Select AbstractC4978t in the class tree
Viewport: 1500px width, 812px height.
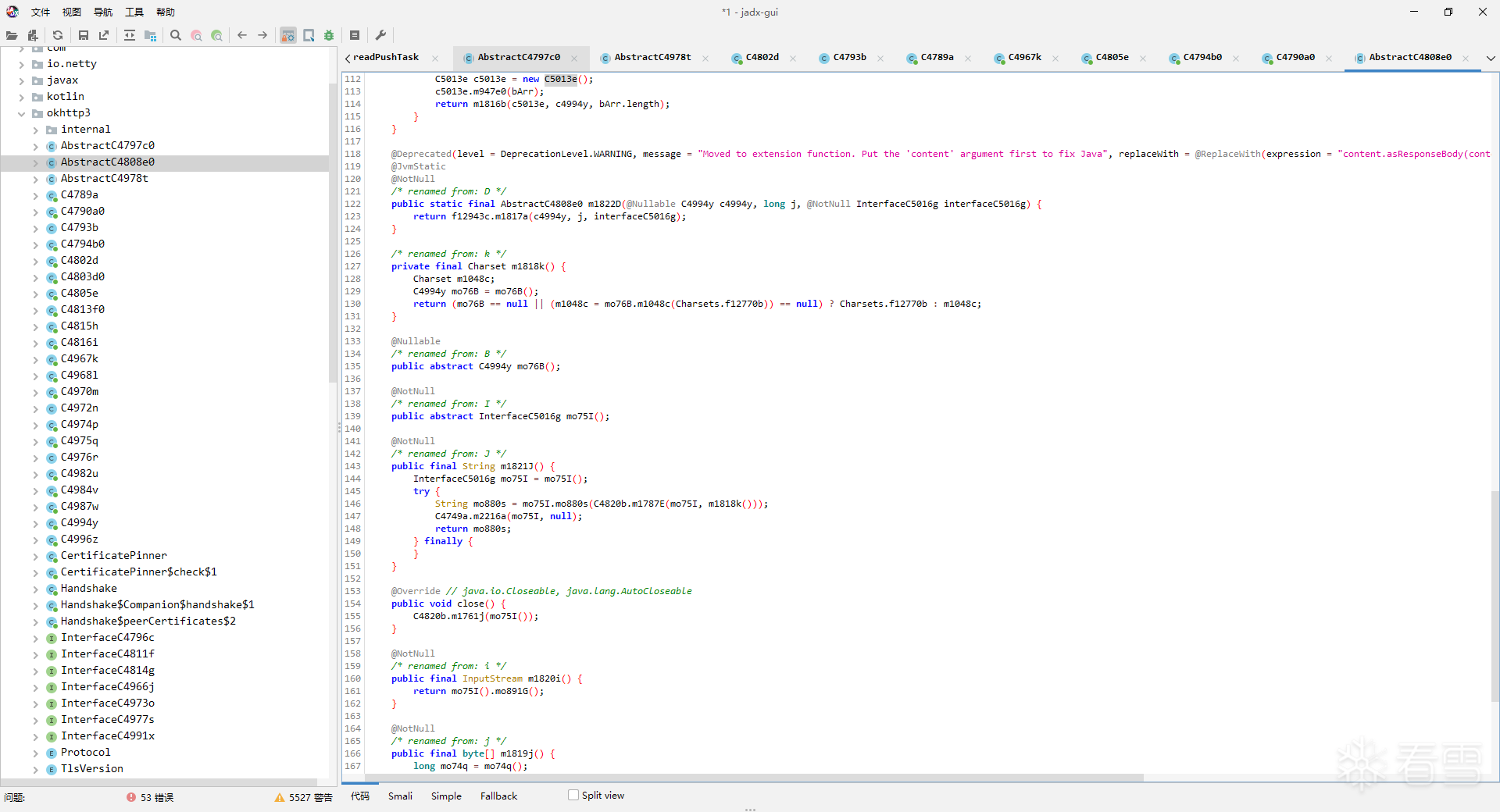(x=105, y=178)
